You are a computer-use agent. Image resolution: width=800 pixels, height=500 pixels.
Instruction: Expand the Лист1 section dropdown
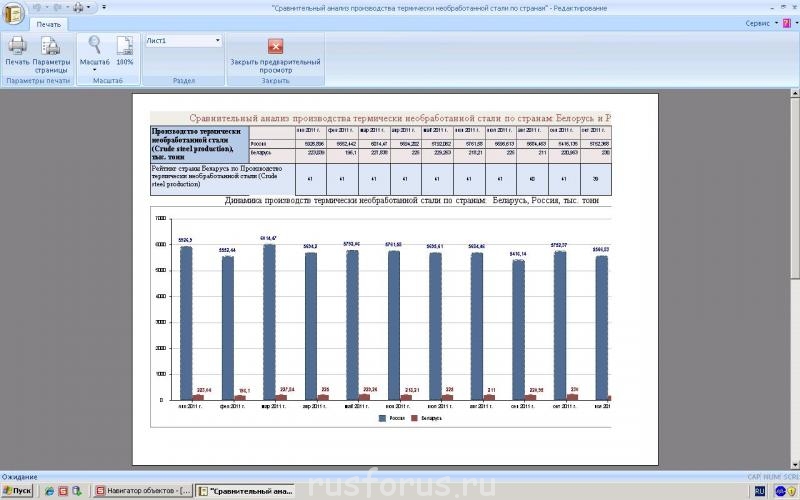pos(218,41)
